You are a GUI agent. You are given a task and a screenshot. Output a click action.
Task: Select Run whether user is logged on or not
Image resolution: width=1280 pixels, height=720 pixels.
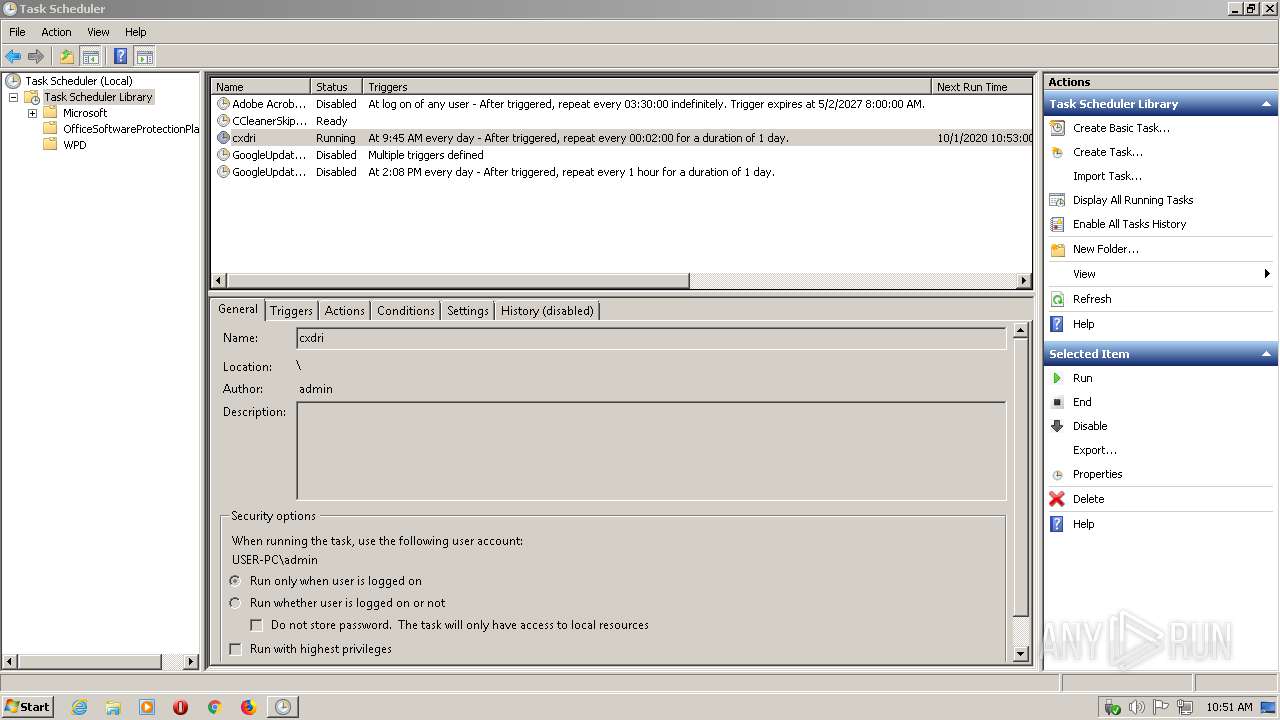[x=235, y=603]
